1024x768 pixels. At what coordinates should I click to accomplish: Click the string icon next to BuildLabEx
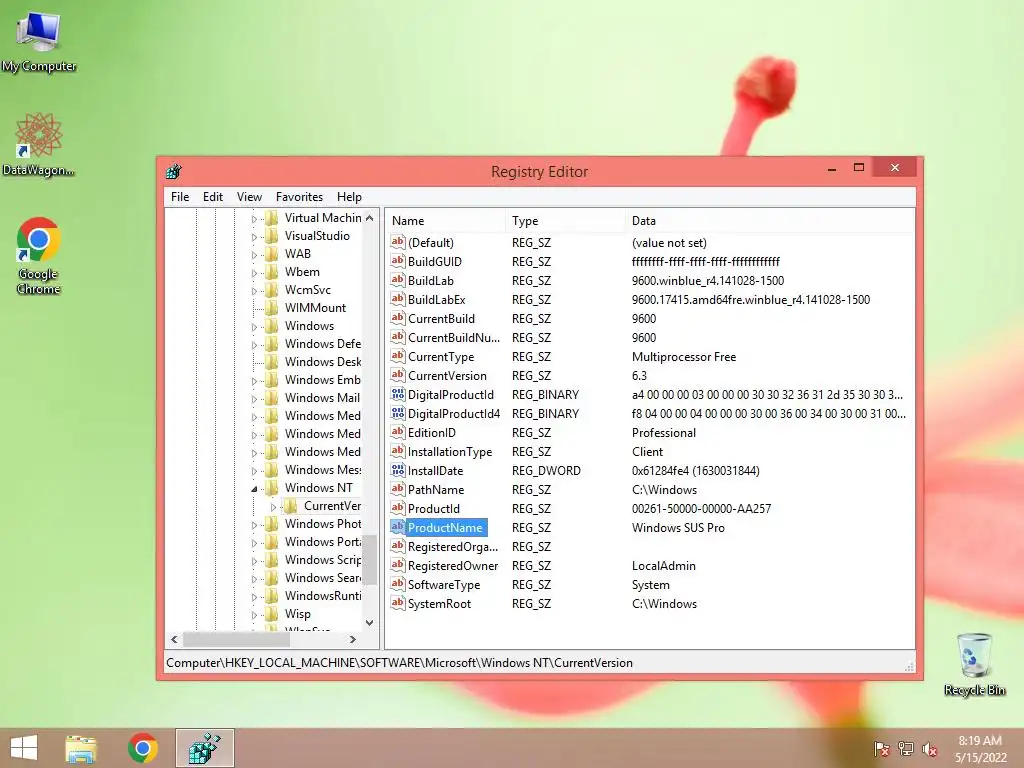pos(398,299)
